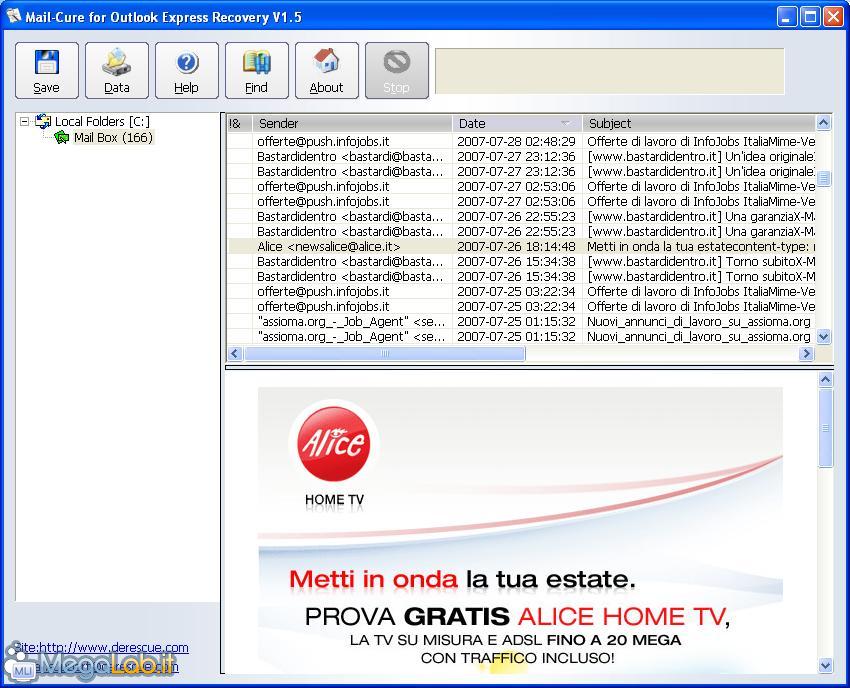
Task: Select Local Folders [C:] in the tree
Action: pyautogui.click(x=102, y=121)
